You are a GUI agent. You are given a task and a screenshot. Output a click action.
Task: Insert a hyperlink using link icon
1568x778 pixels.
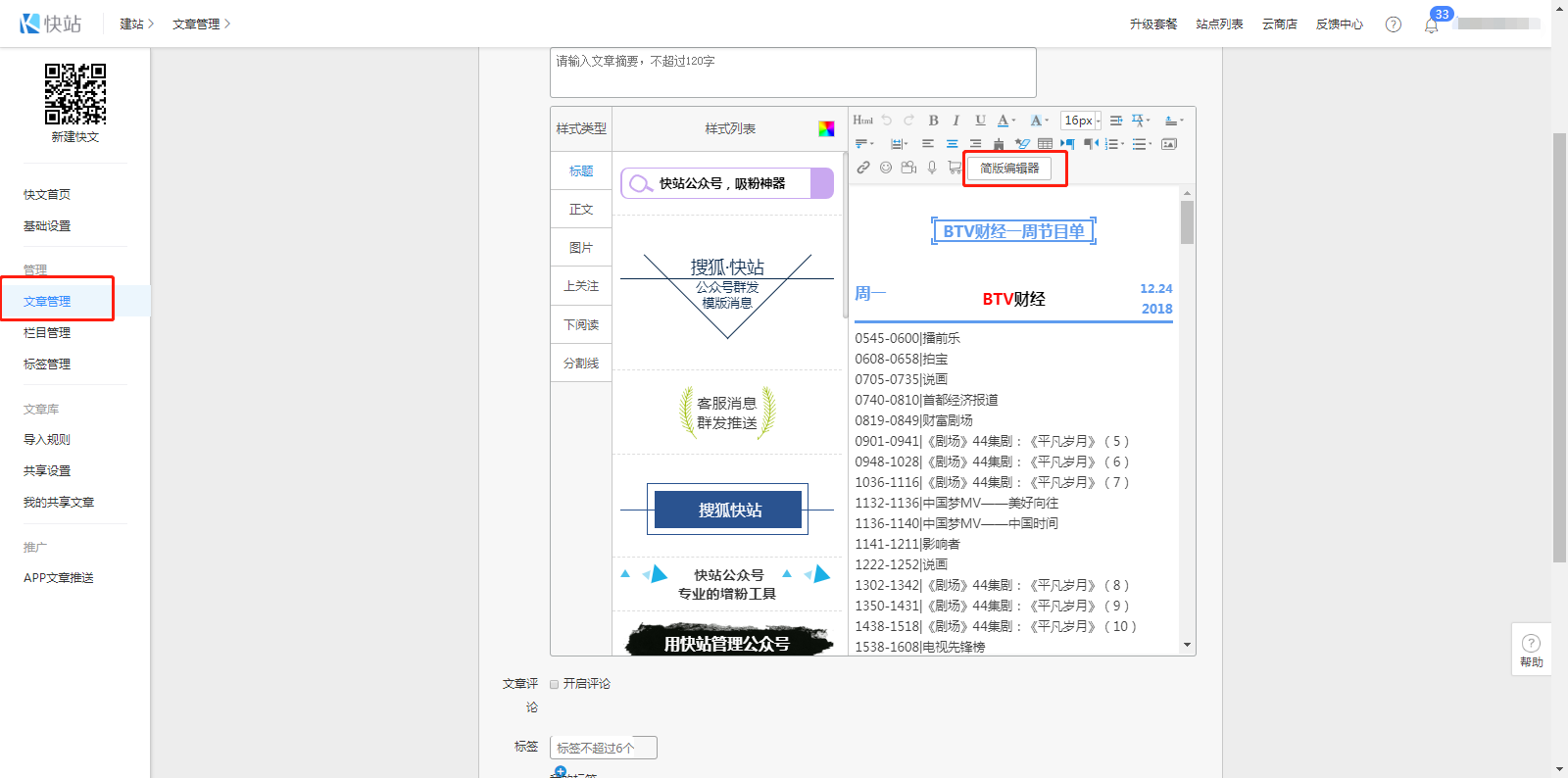863,168
